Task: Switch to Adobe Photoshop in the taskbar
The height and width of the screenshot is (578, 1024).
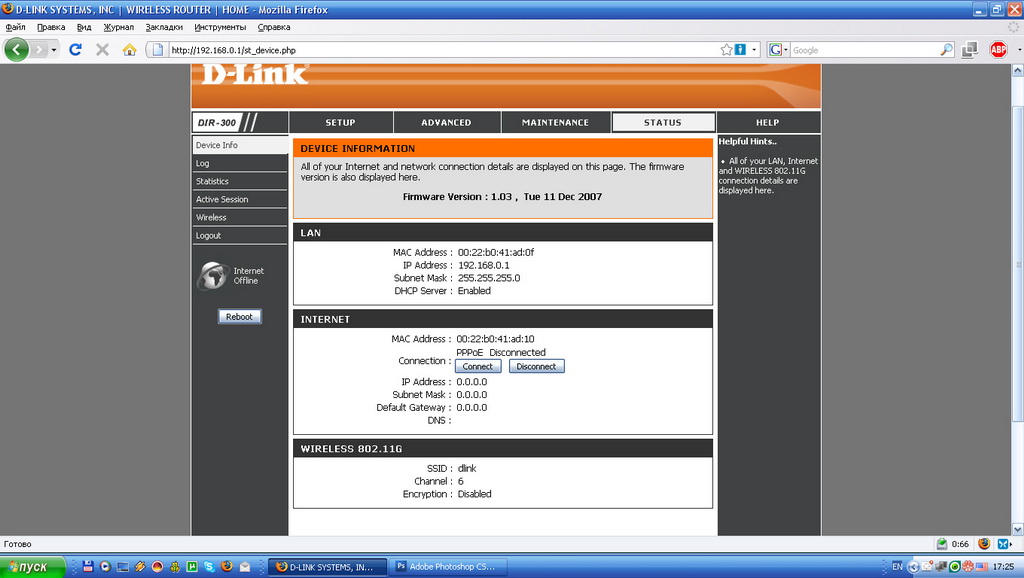Action: 447,567
